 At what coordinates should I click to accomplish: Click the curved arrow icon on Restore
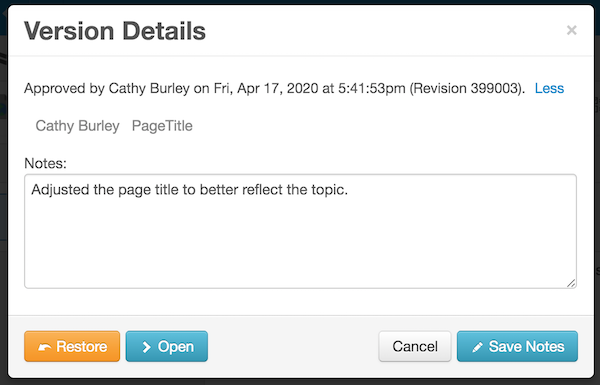(x=45, y=347)
